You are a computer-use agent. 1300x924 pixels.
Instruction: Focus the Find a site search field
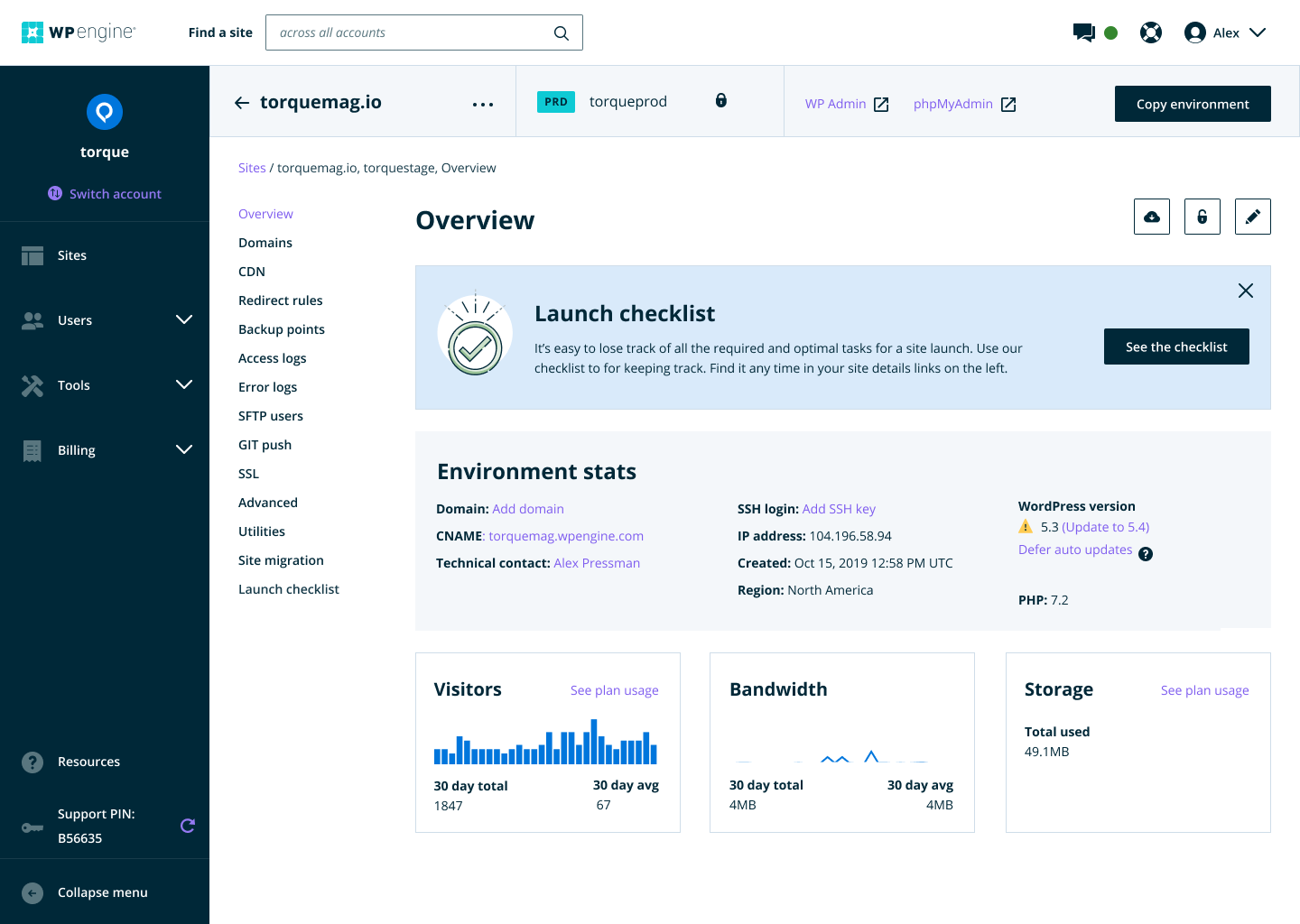pyautogui.click(x=424, y=32)
